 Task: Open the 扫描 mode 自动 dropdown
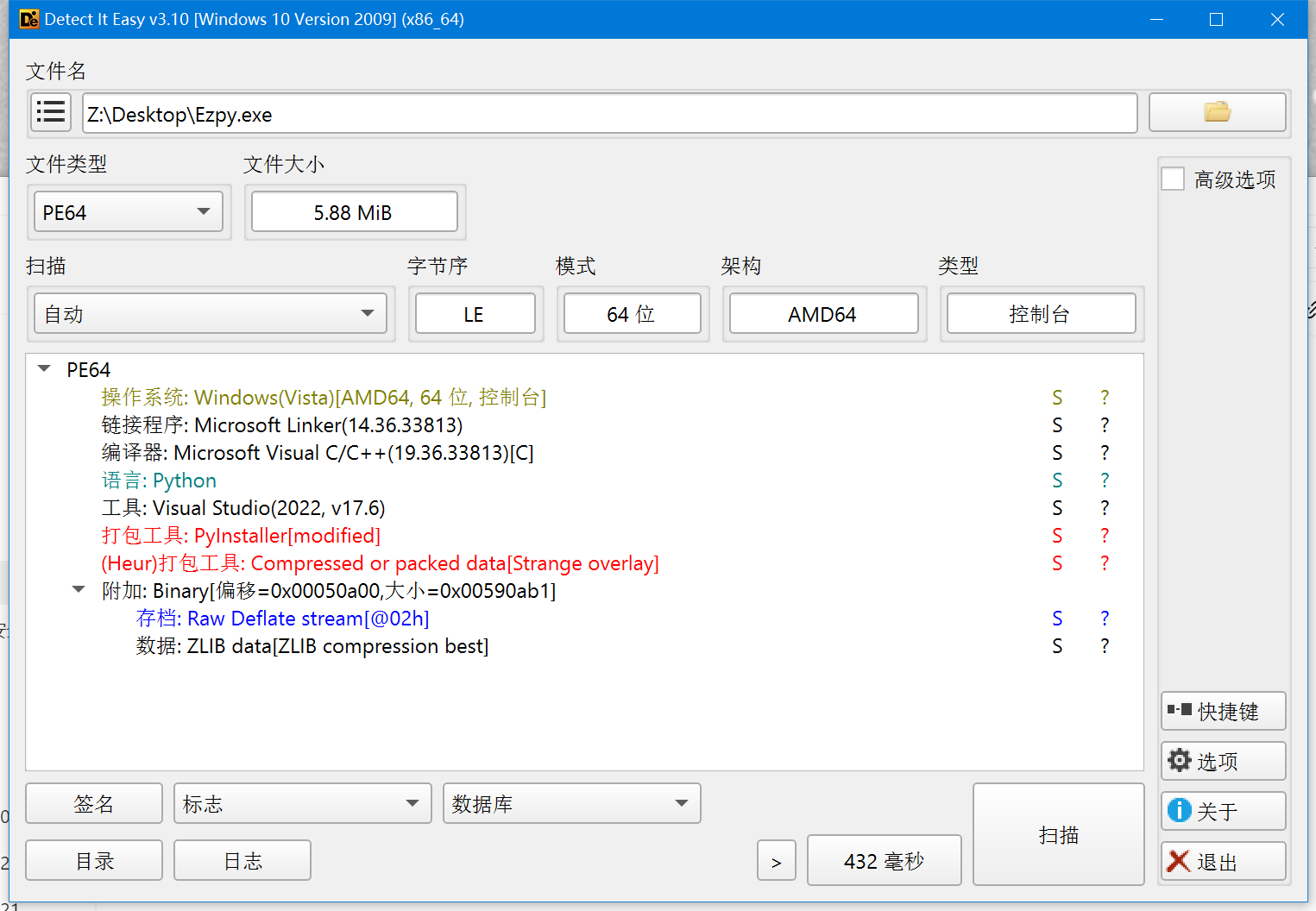click(211, 314)
